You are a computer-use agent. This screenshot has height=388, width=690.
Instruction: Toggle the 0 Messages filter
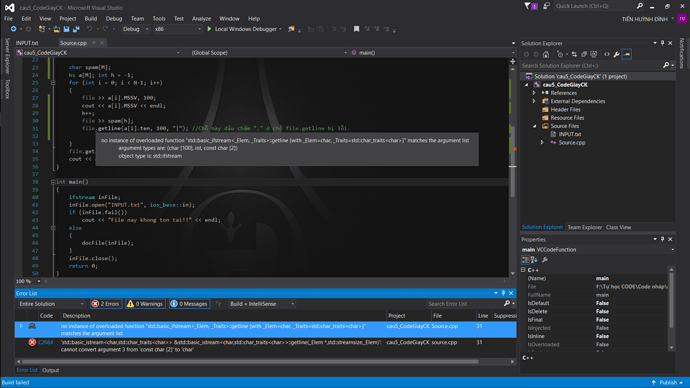(189, 304)
